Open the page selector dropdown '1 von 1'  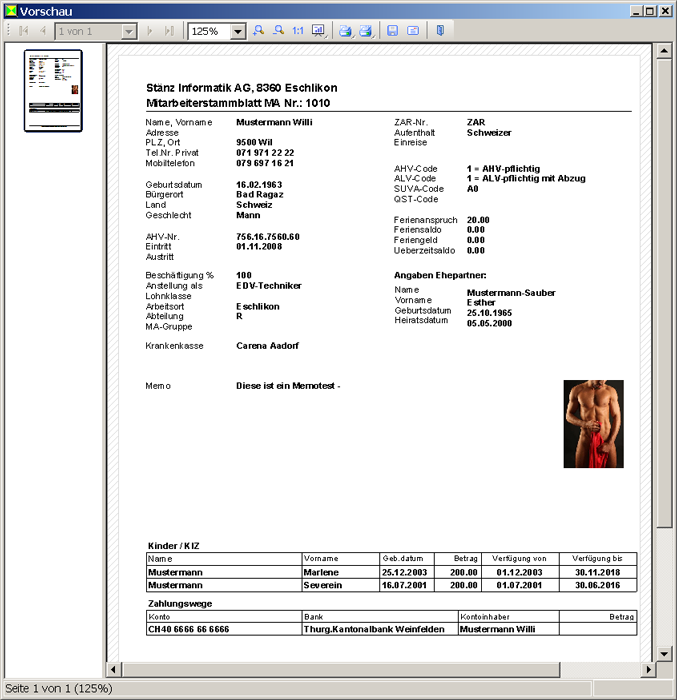point(128,32)
